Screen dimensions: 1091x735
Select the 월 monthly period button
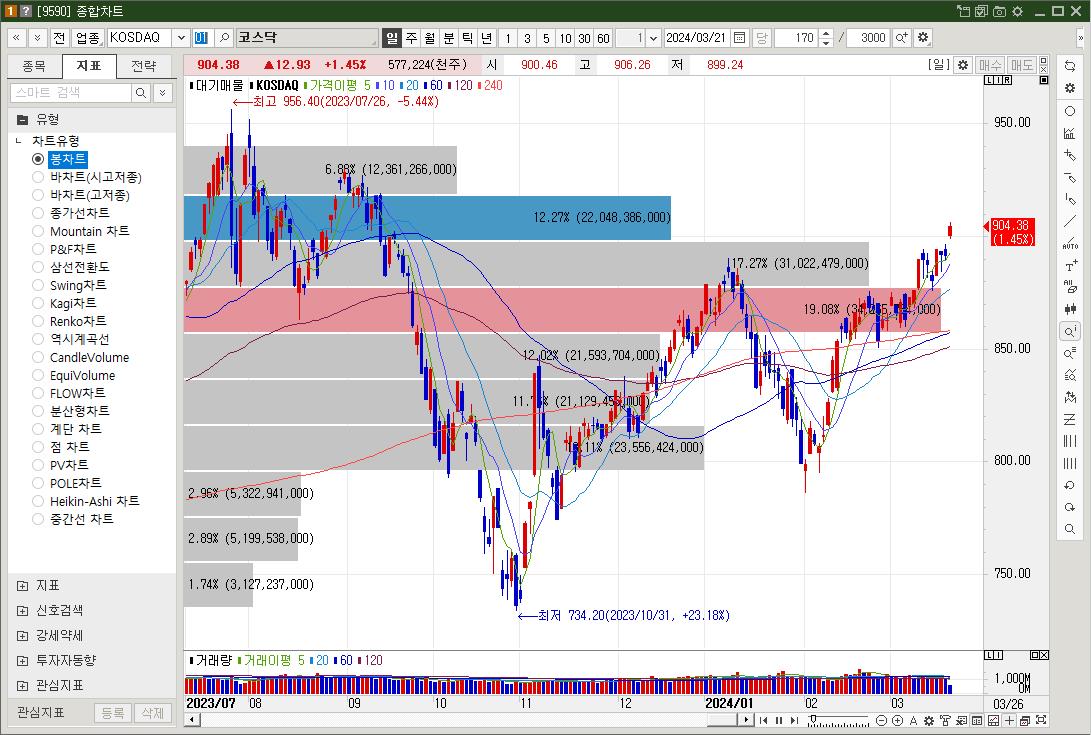430,38
